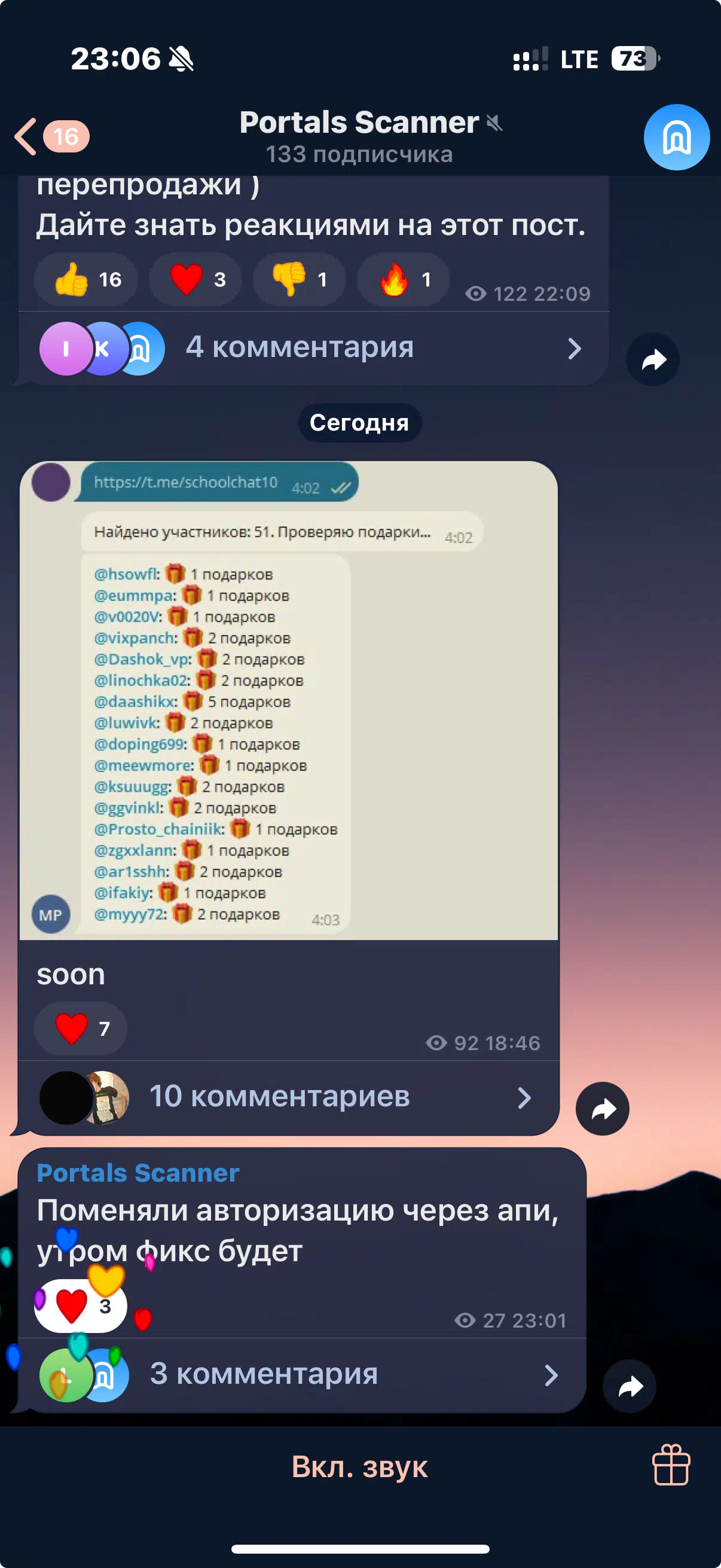Toggle thumbs down reaction on the post

click(x=300, y=279)
